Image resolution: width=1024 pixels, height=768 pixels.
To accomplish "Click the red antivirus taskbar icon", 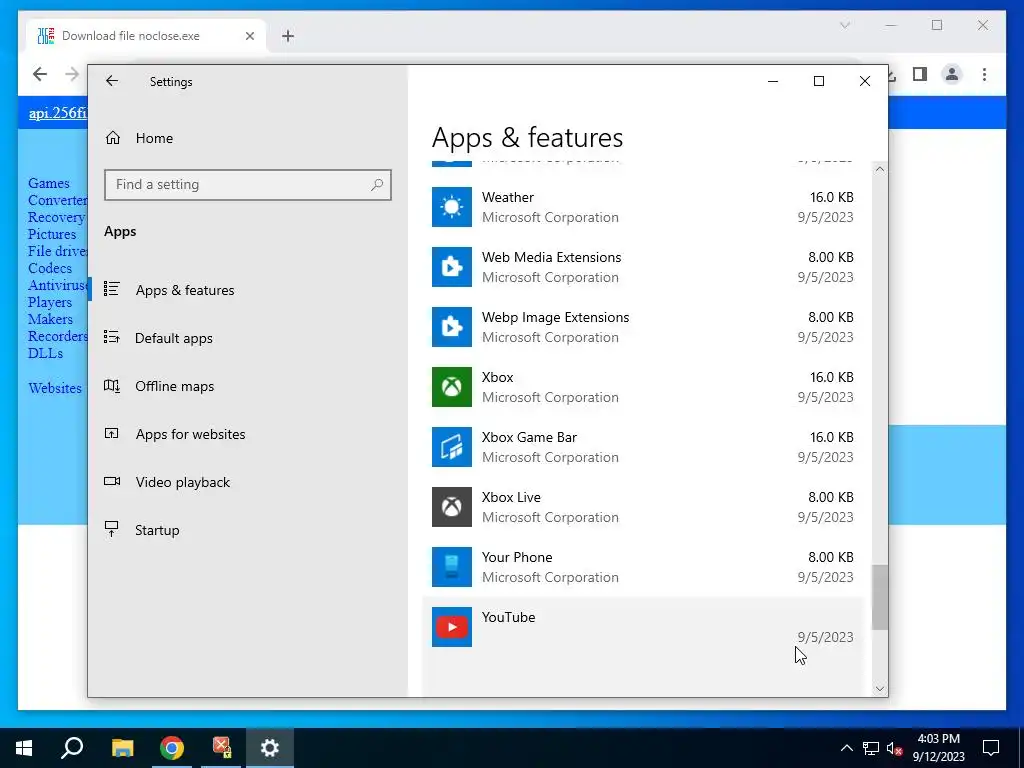I will point(221,748).
